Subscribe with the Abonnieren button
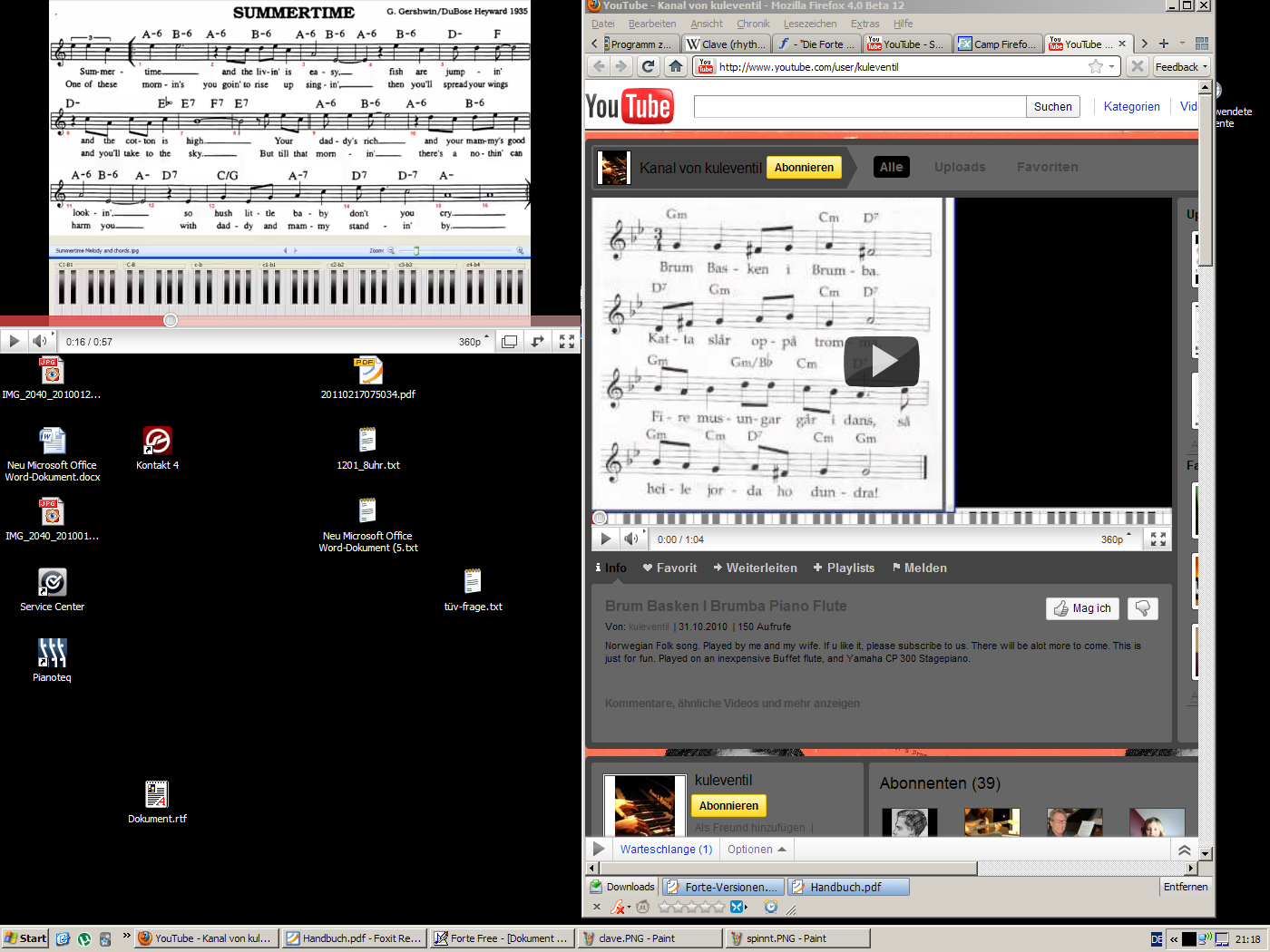The width and height of the screenshot is (1270, 952). pyautogui.click(x=804, y=167)
